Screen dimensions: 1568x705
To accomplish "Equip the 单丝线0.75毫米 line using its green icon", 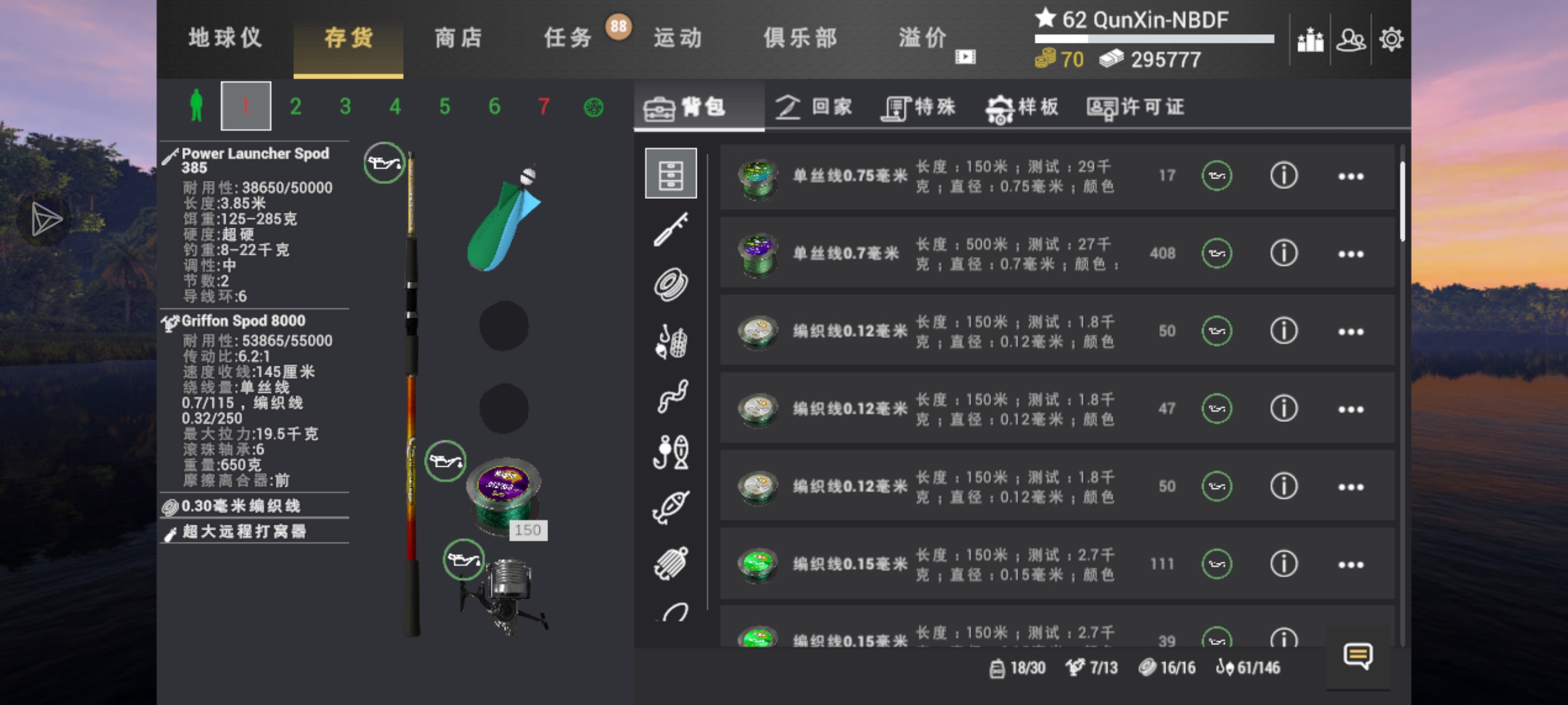I will point(1217,176).
